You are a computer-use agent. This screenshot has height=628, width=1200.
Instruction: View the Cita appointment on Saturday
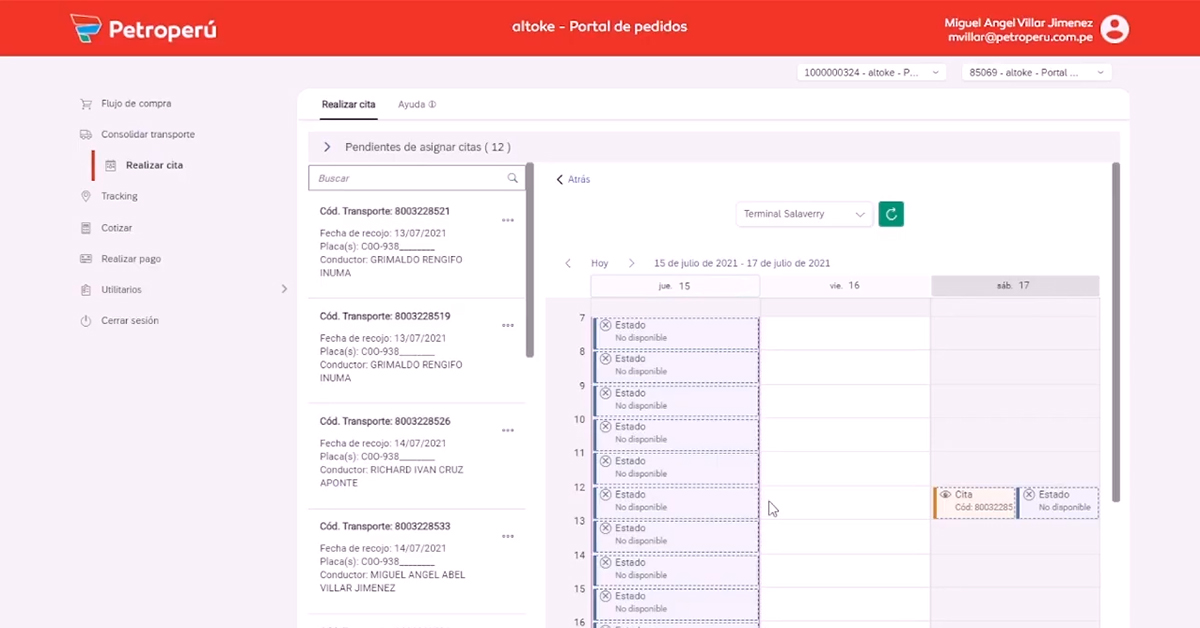974,502
